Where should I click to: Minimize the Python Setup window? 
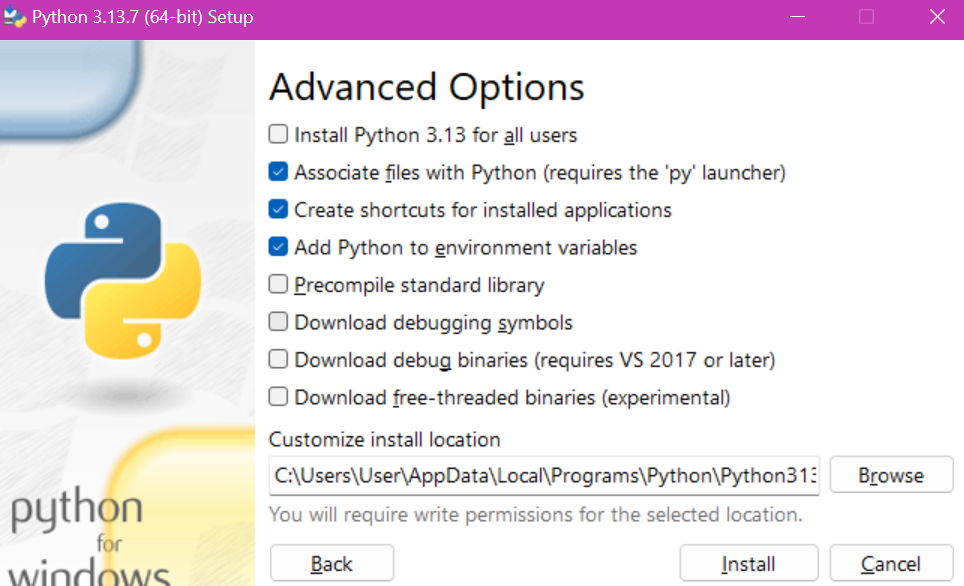tap(797, 17)
